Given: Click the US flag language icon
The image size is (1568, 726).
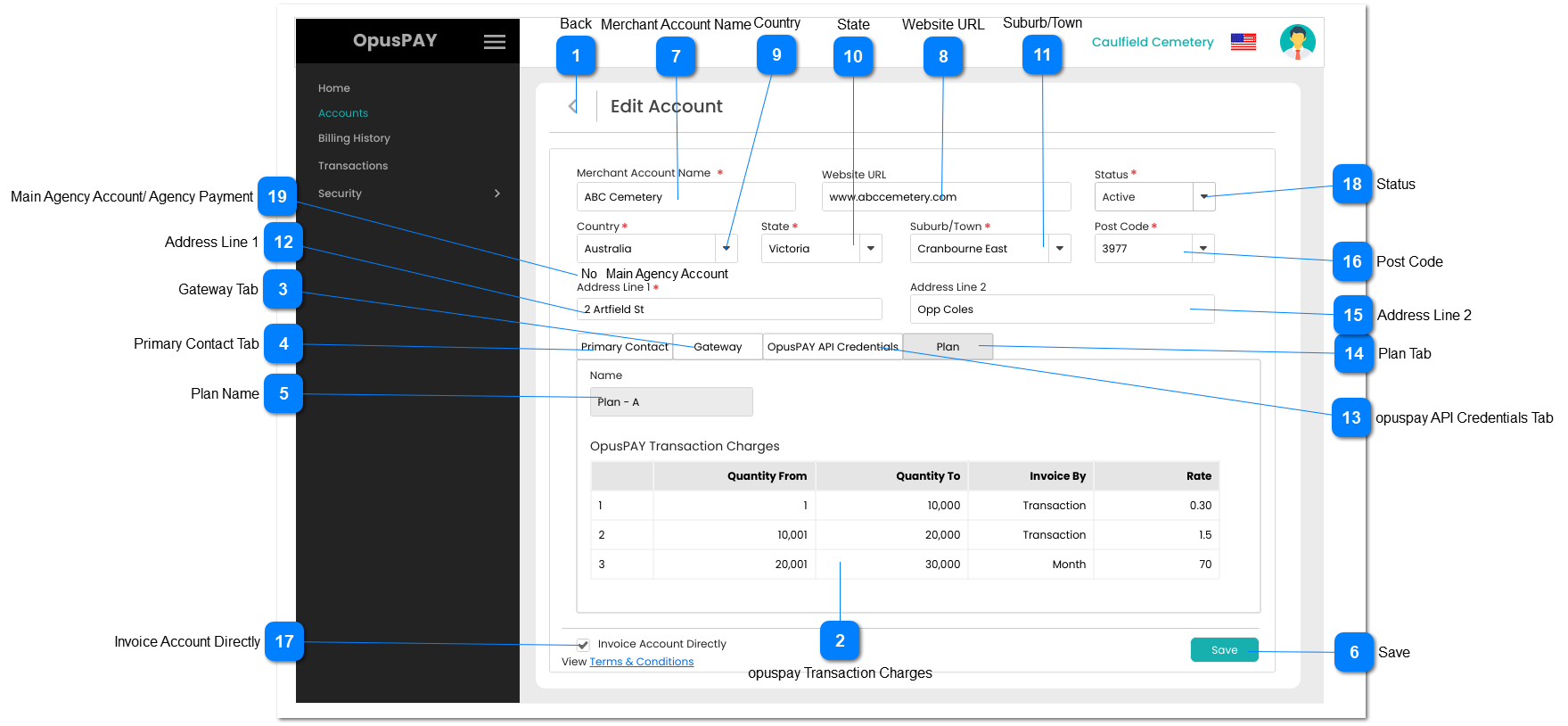Looking at the screenshot, I should click(1243, 42).
